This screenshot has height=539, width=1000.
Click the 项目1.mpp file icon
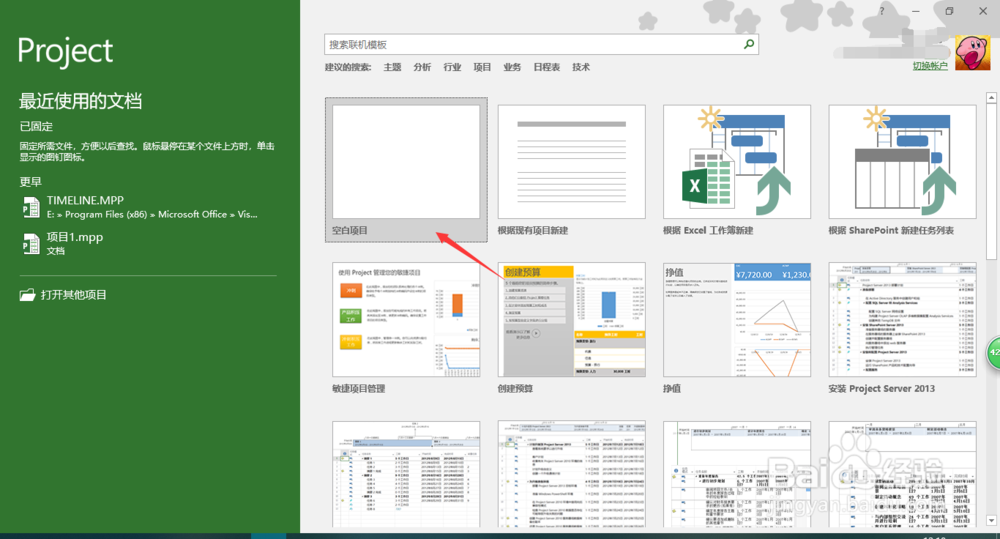coord(31,244)
